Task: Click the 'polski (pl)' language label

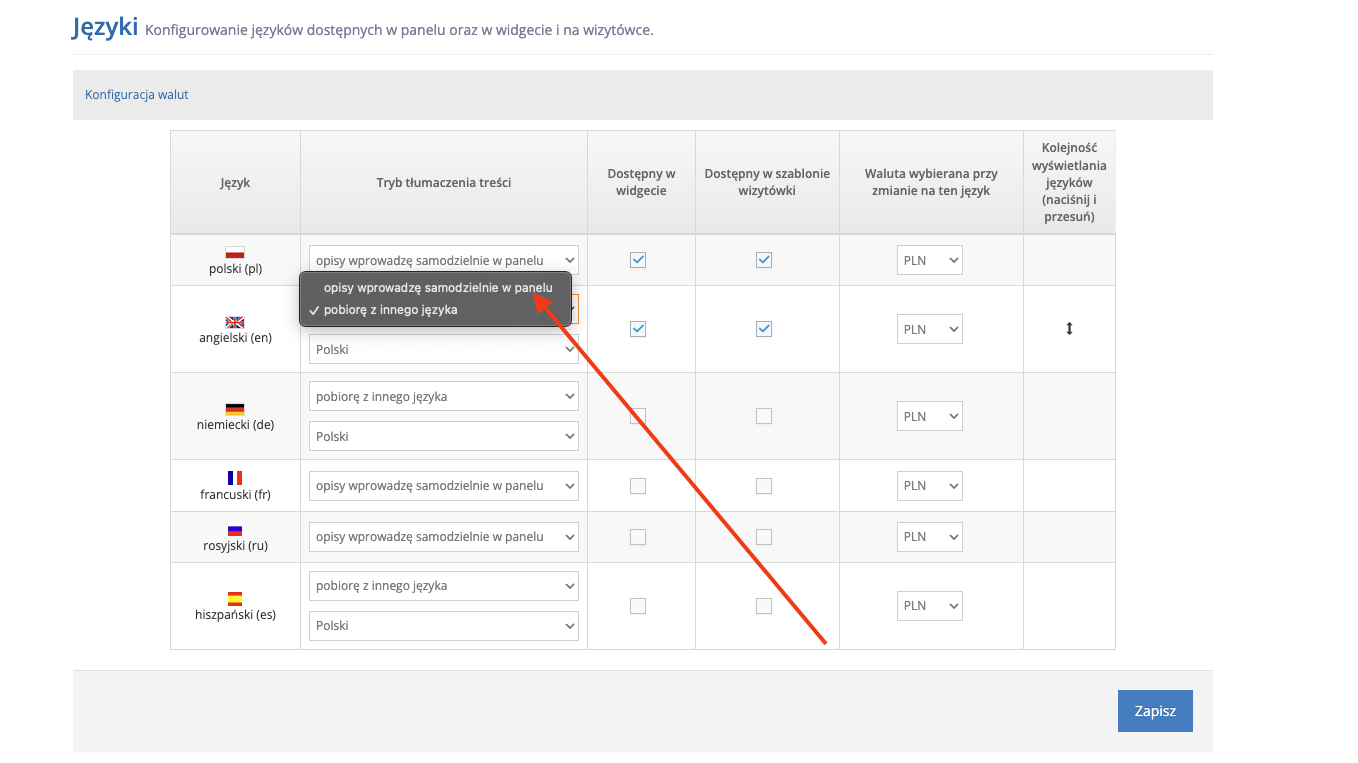Action: tap(235, 269)
